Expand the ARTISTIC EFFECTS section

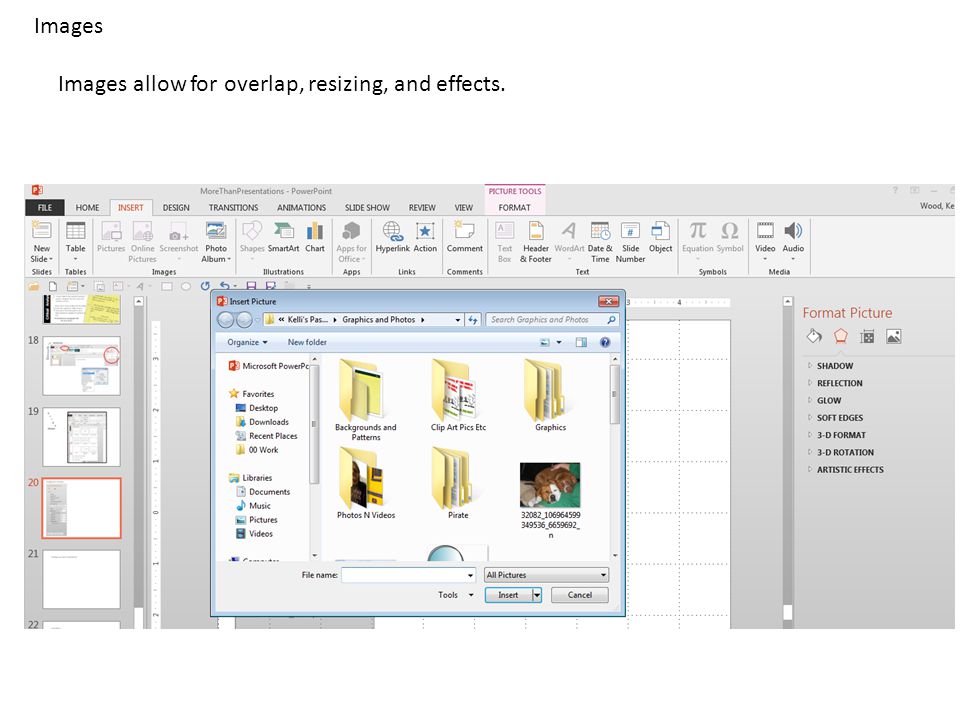809,470
